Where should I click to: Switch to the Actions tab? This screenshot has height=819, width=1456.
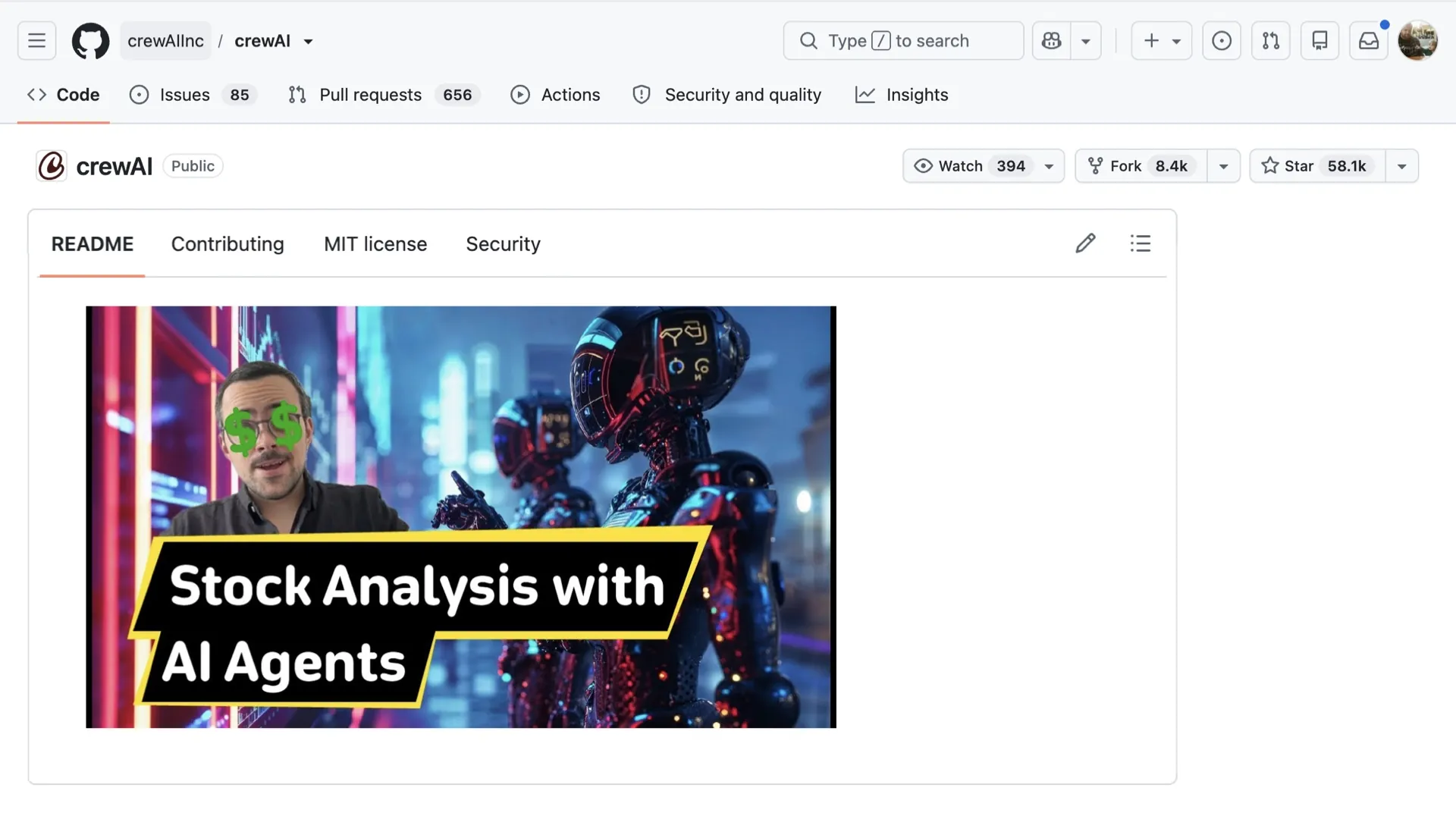(x=555, y=95)
